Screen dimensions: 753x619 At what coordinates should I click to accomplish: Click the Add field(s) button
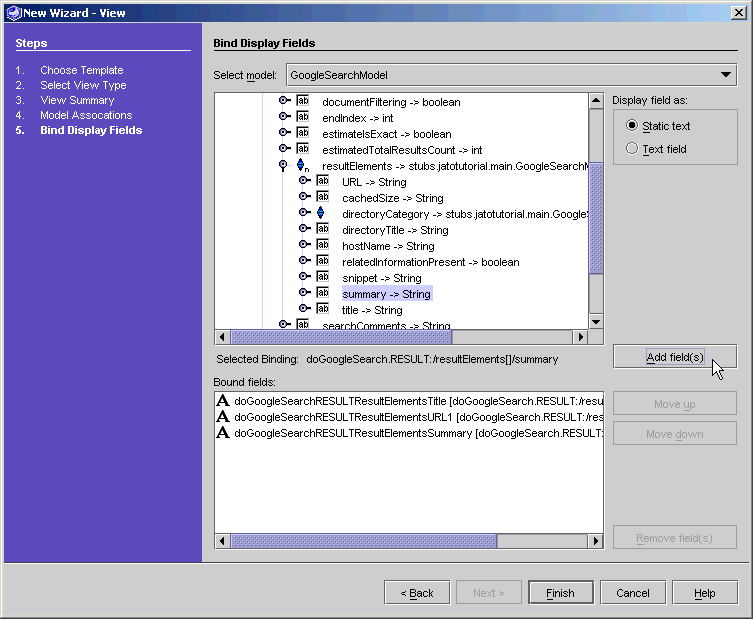tap(675, 357)
